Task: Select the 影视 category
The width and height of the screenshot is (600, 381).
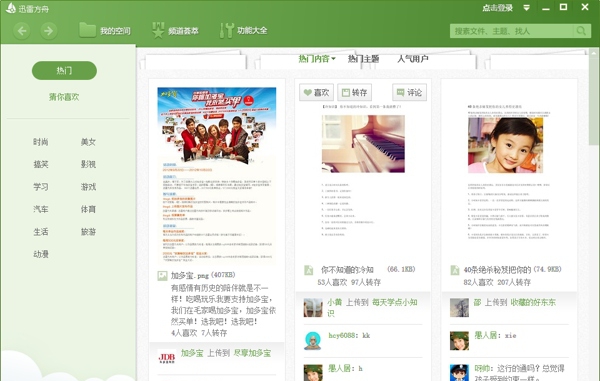Action: coord(88,164)
